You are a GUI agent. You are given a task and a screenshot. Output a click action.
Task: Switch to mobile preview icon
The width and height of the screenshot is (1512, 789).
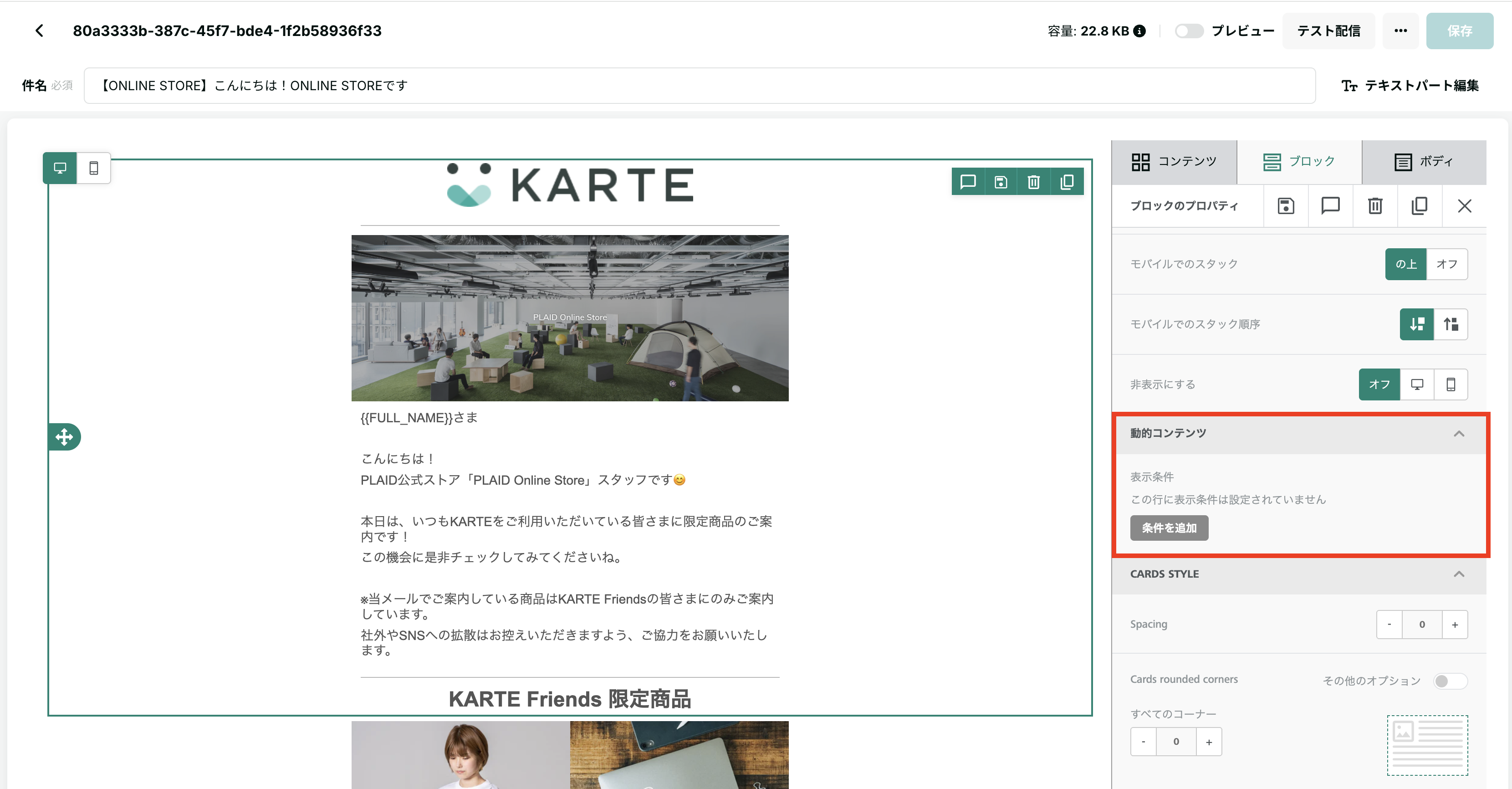[93, 168]
